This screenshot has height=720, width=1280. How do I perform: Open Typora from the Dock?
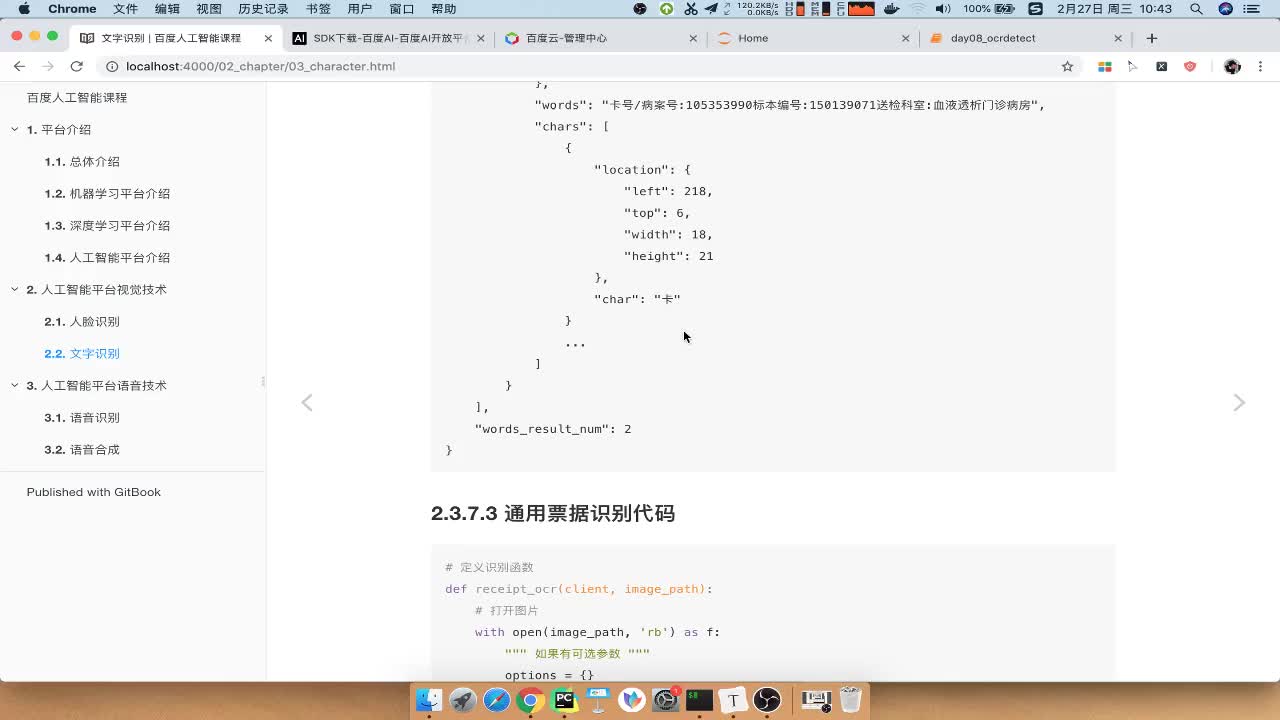[733, 700]
